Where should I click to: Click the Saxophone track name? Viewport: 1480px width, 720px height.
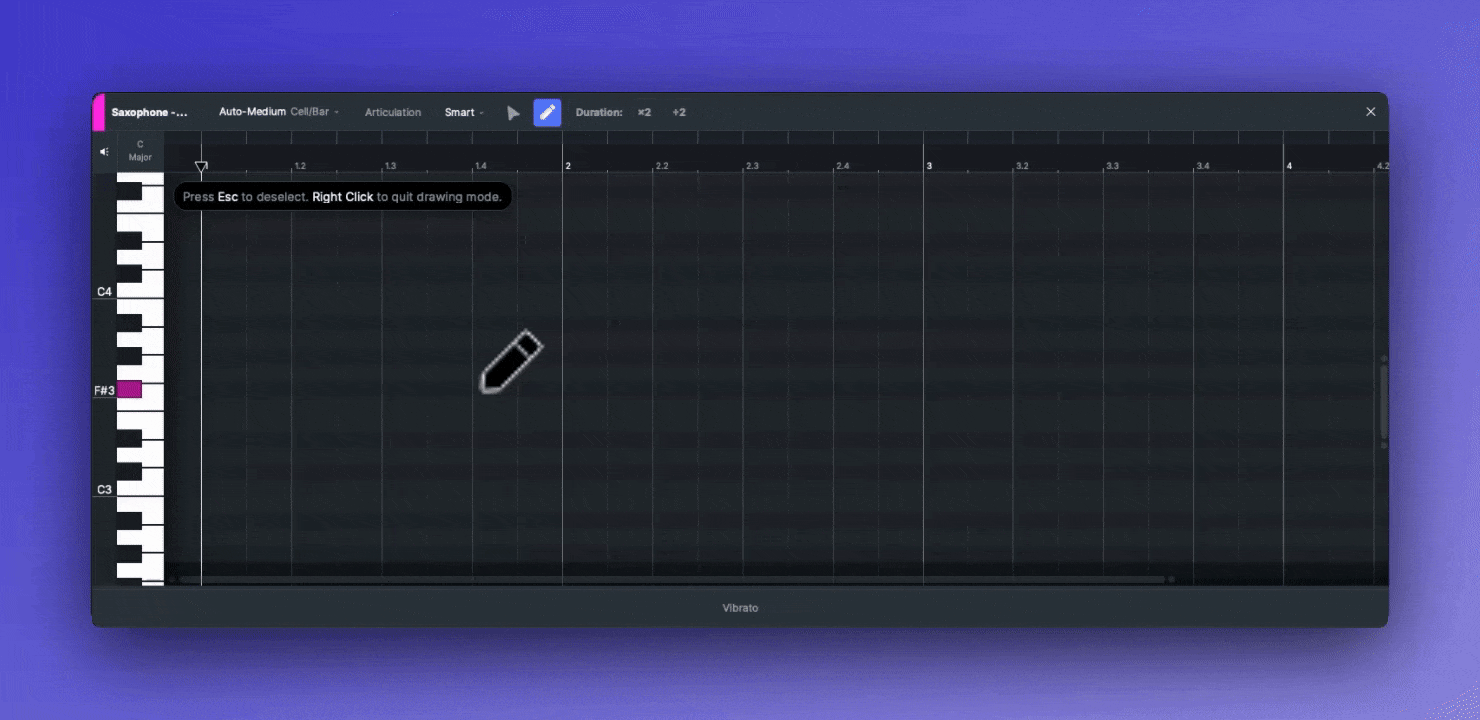coord(149,112)
